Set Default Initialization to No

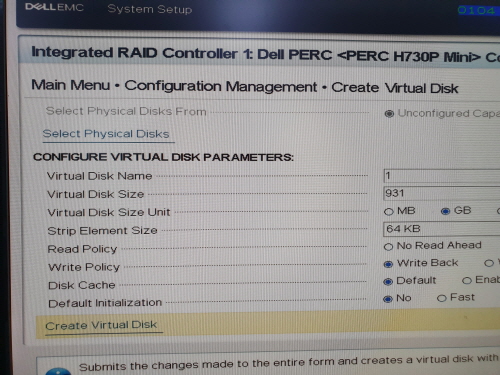click(x=388, y=299)
